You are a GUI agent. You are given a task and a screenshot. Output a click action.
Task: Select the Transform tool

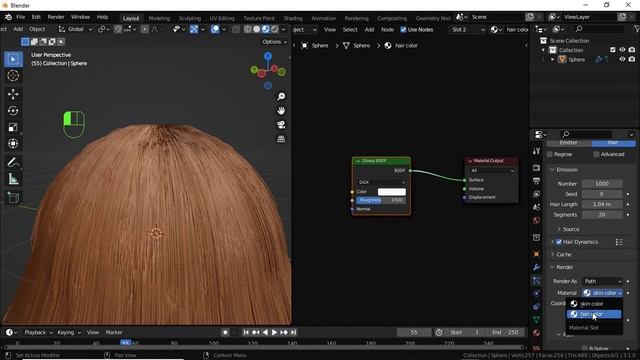[x=13, y=144]
